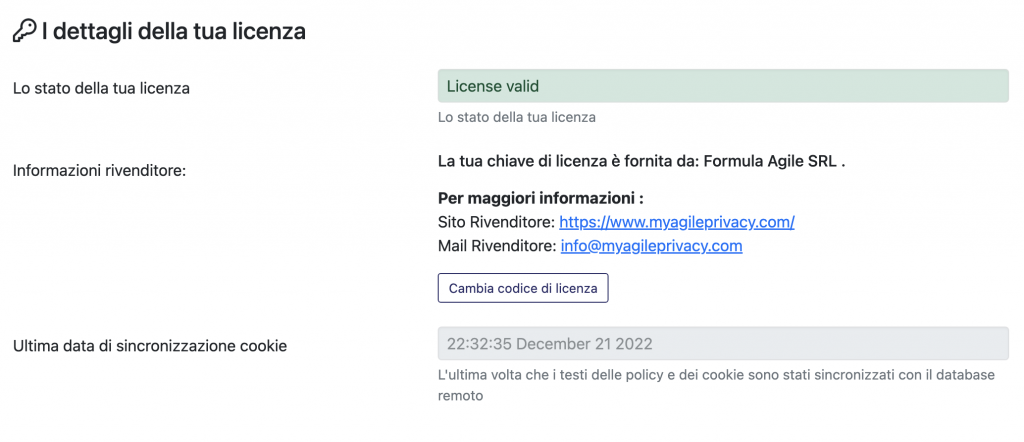Click the 'Mail Rivenditore:' label text
Image resolution: width=1024 pixels, height=442 pixels.
tap(498, 247)
